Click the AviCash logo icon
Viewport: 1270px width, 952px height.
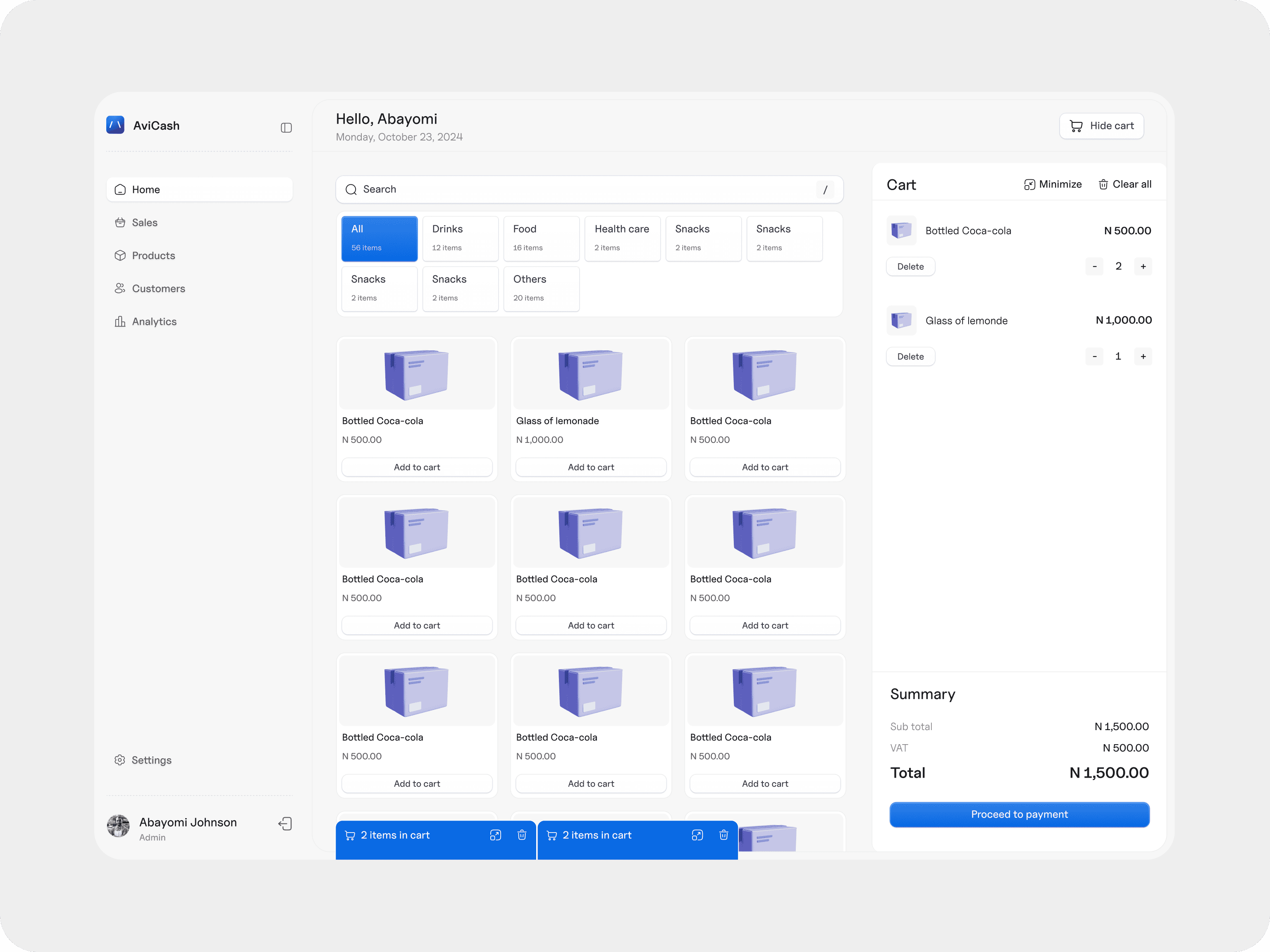click(115, 125)
